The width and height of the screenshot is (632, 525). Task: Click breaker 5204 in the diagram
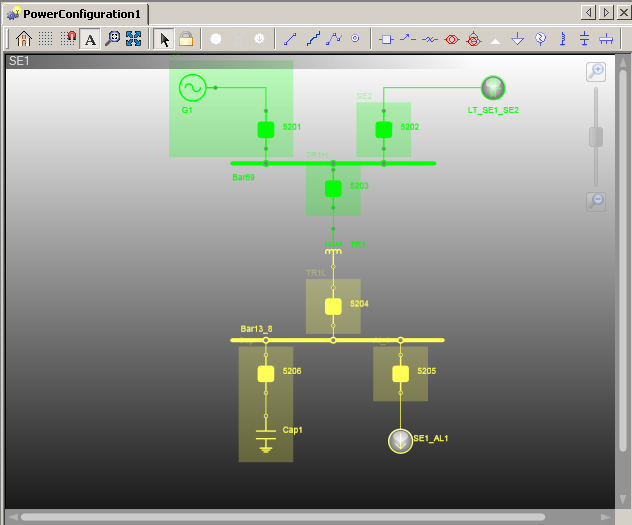click(333, 306)
